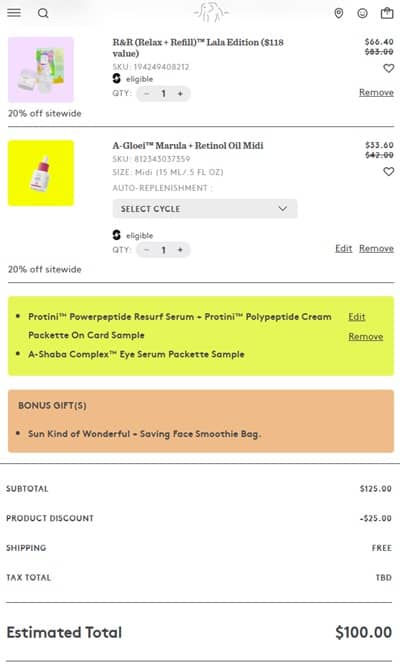This screenshot has width=400, height=668.
Task: Decrease quantity of A-Gloei Retinol Oil
Action: pos(147,250)
